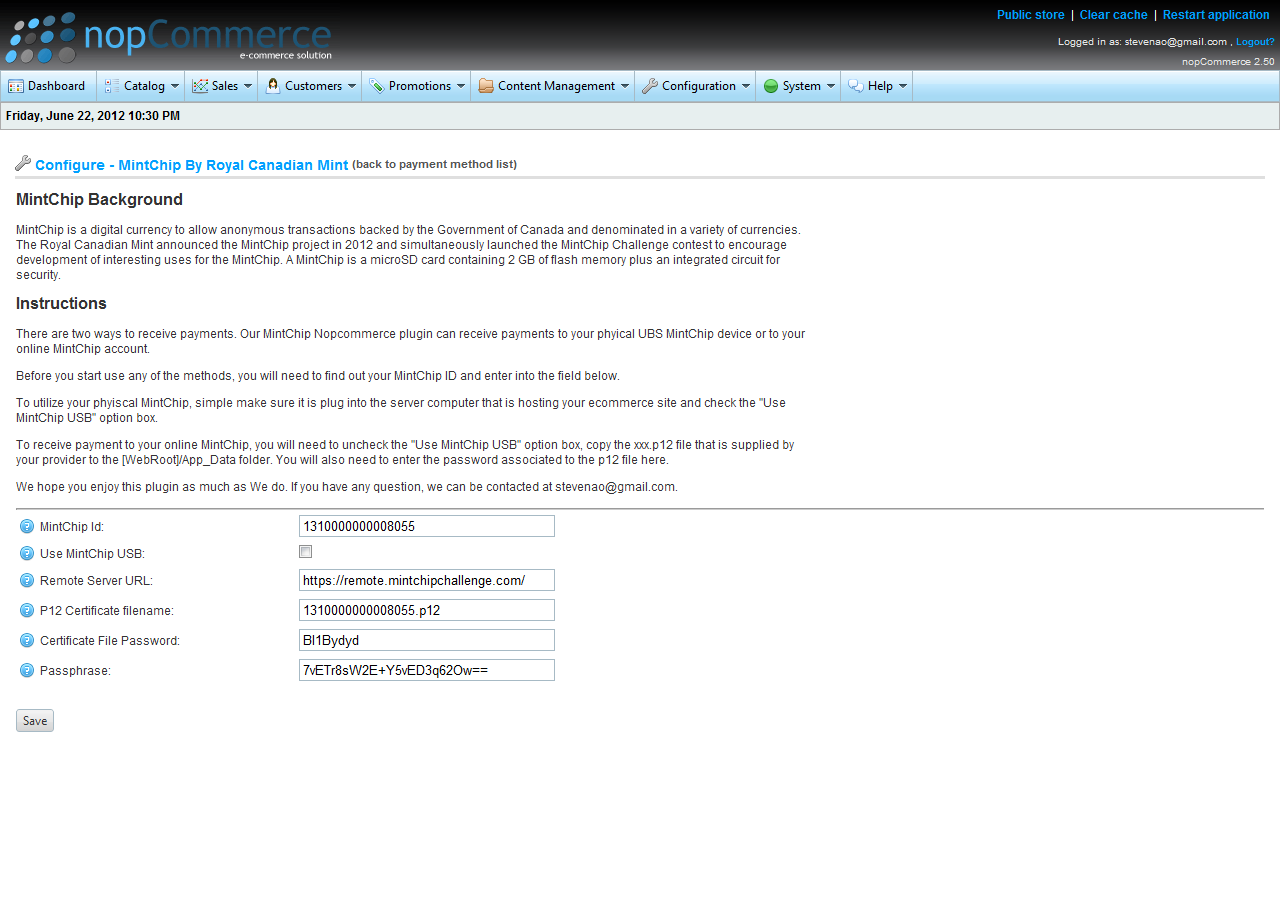
Task: Focus the MintChip Id input field
Action: (427, 526)
